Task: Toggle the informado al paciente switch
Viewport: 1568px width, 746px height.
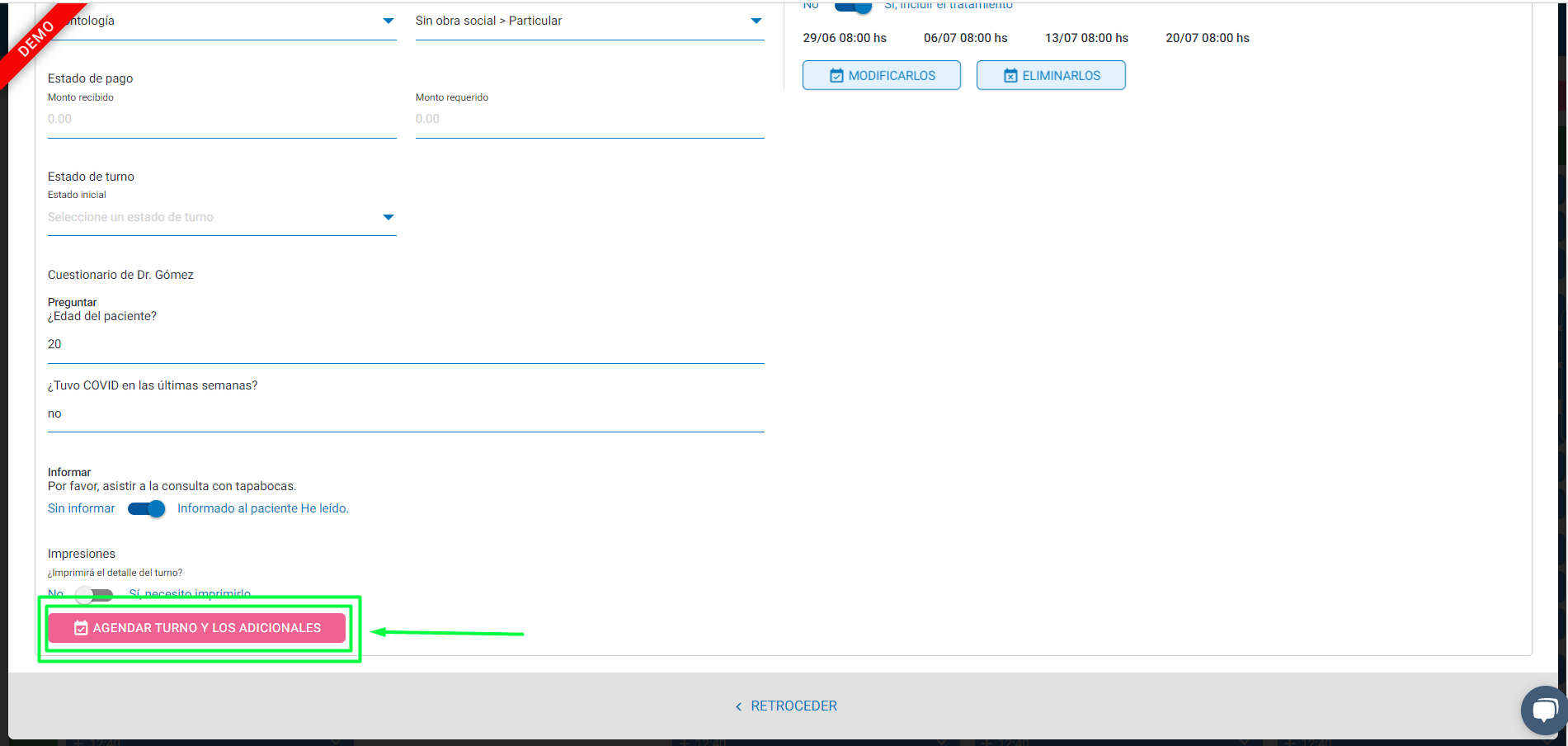Action: [147, 508]
